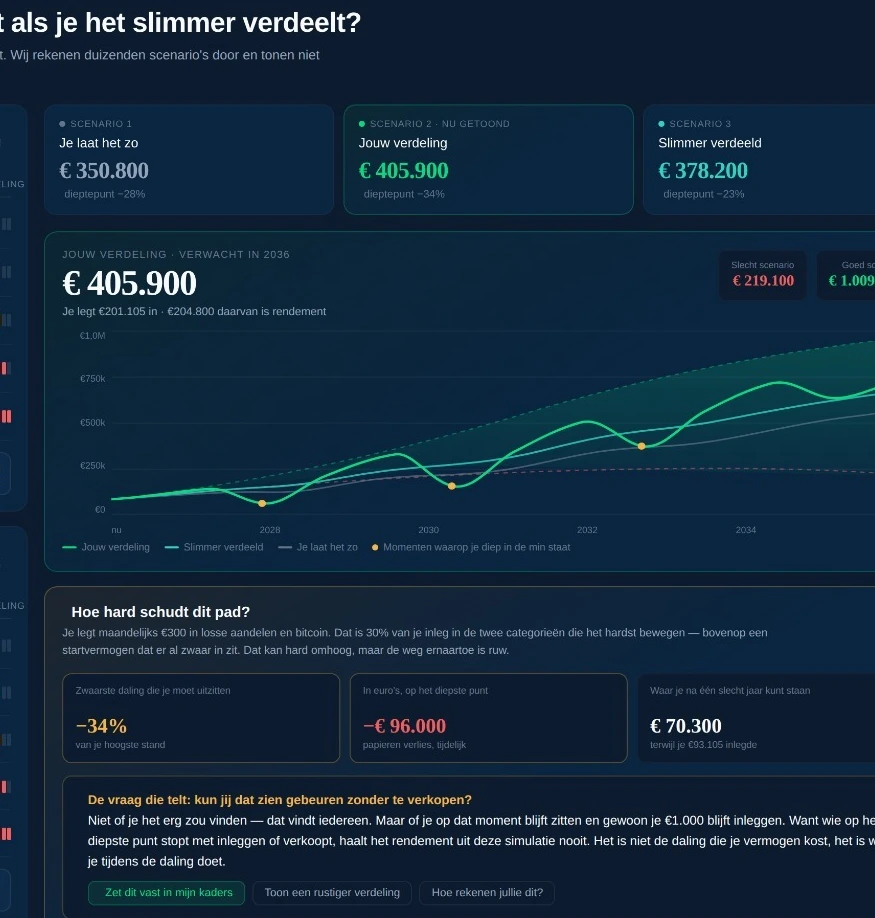Toggle 'Slimmer verdeeld' legend entry

click(x=214, y=547)
